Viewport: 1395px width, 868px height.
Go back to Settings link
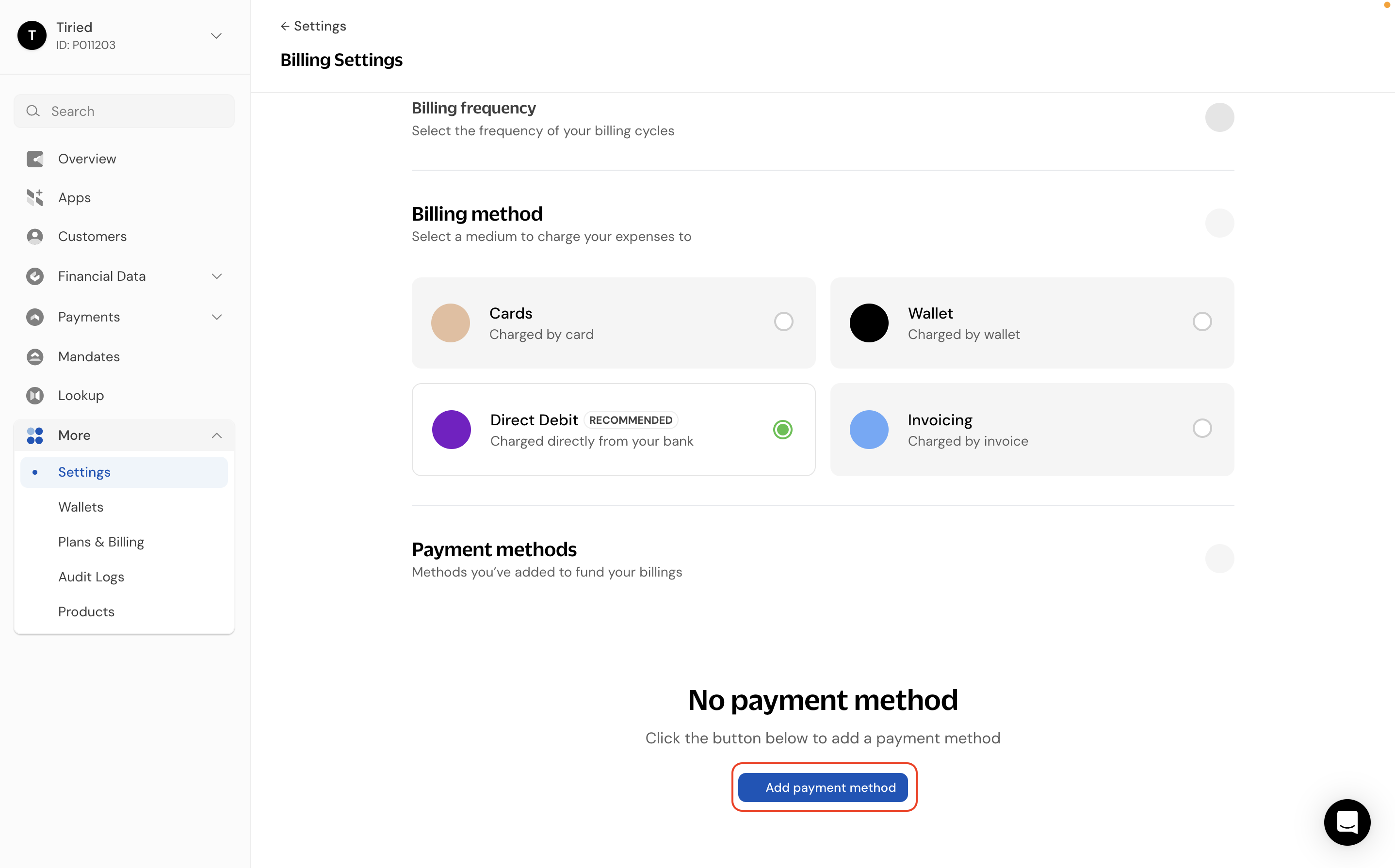(313, 26)
